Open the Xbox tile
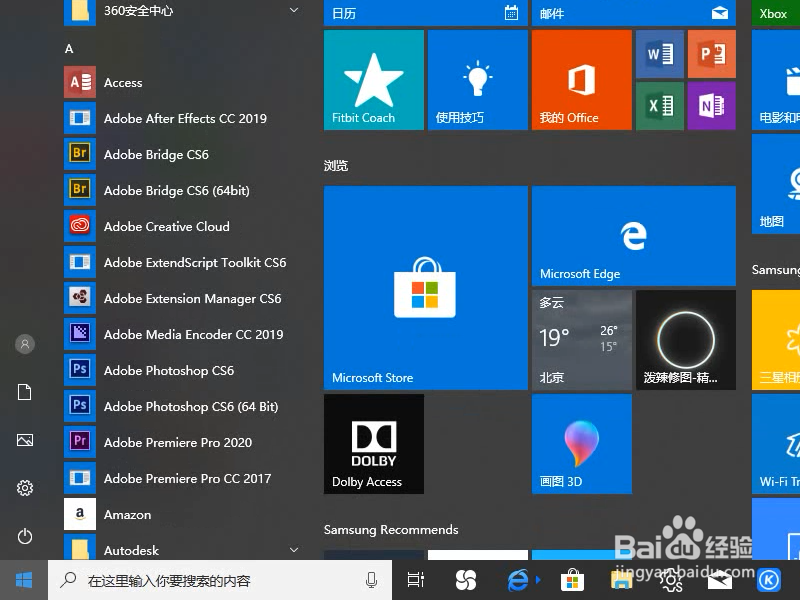The height and width of the screenshot is (600, 800). point(776,13)
